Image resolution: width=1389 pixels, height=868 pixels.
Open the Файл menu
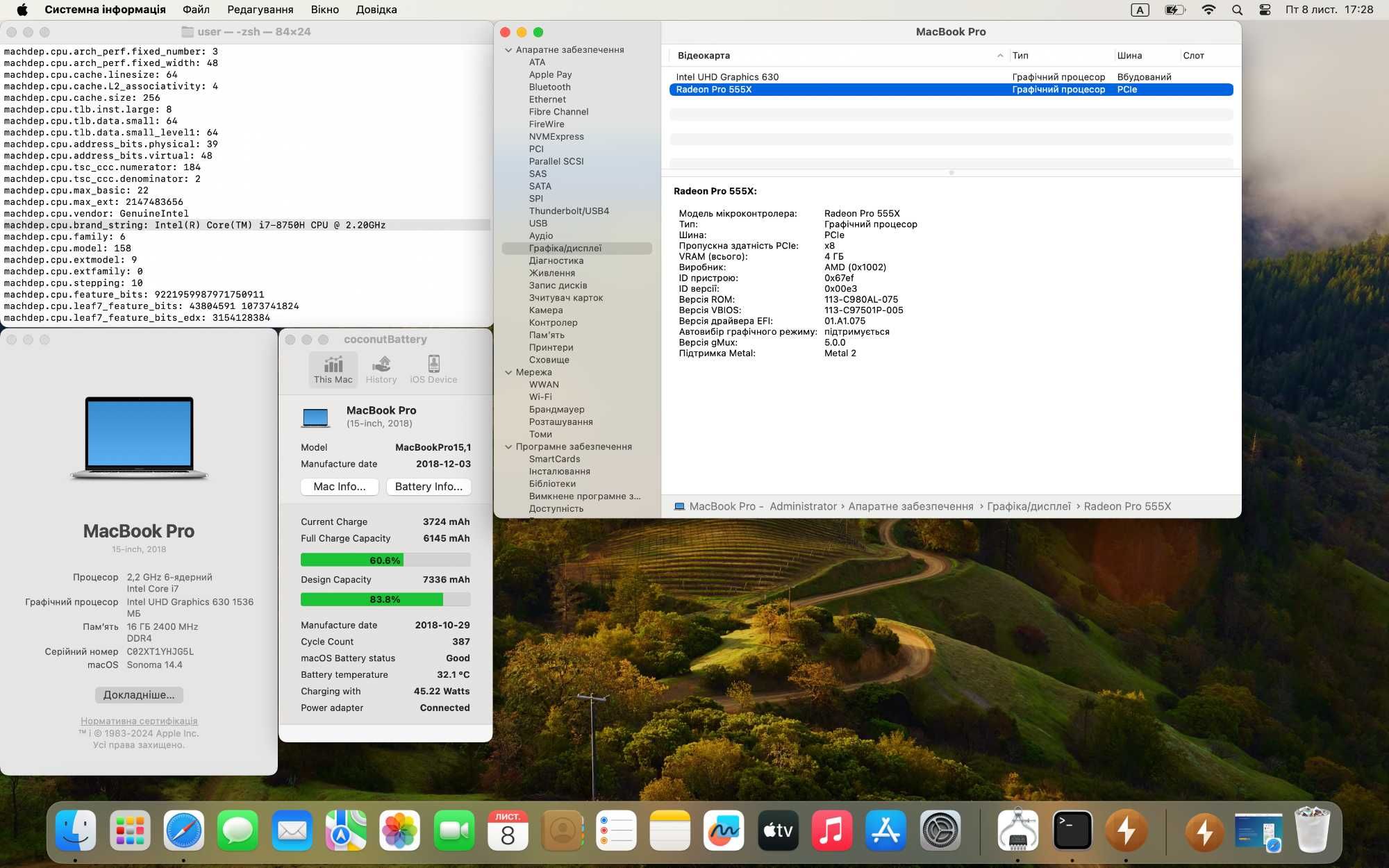(196, 10)
